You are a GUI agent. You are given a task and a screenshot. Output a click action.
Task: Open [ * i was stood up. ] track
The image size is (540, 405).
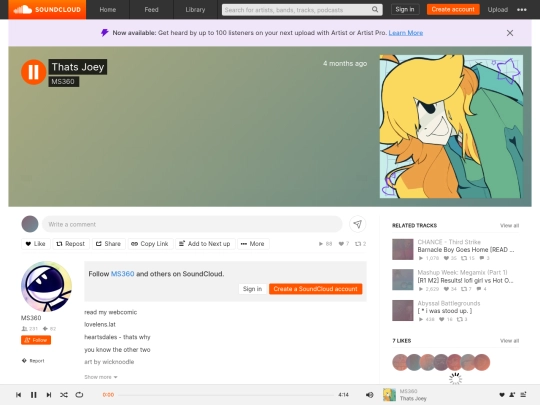(x=445, y=311)
